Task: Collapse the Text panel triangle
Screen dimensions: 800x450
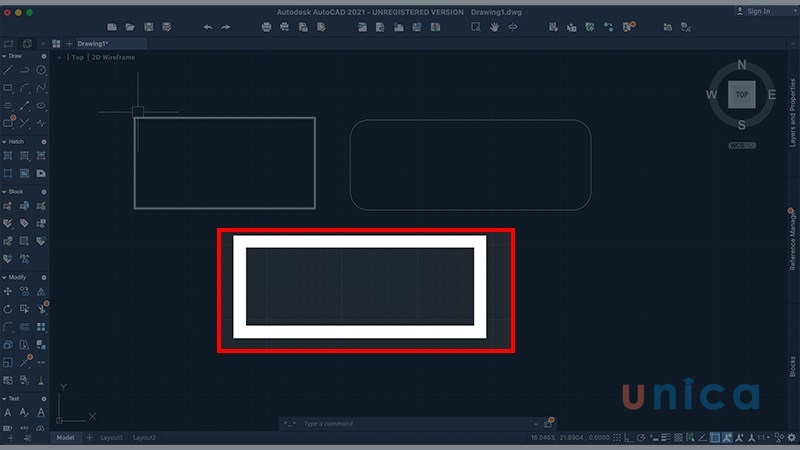Action: 4,398
